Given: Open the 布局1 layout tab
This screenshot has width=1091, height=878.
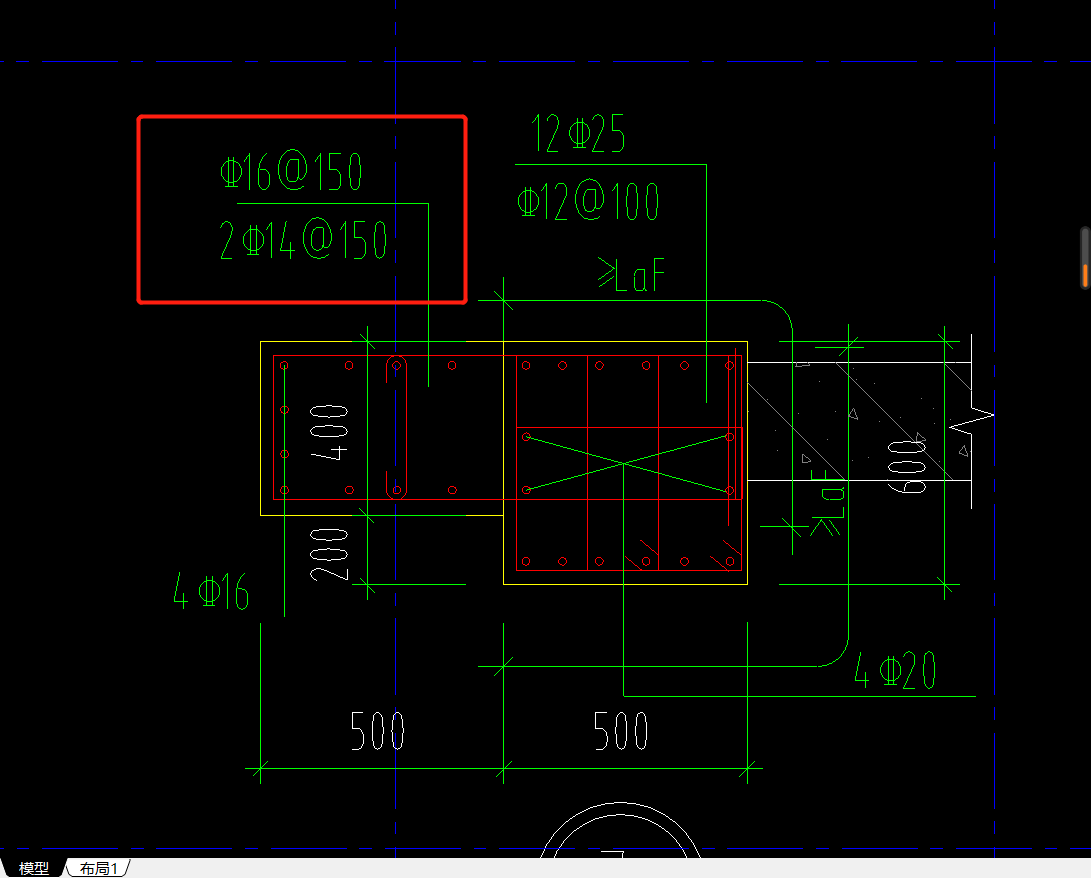Looking at the screenshot, I should click(x=98, y=868).
